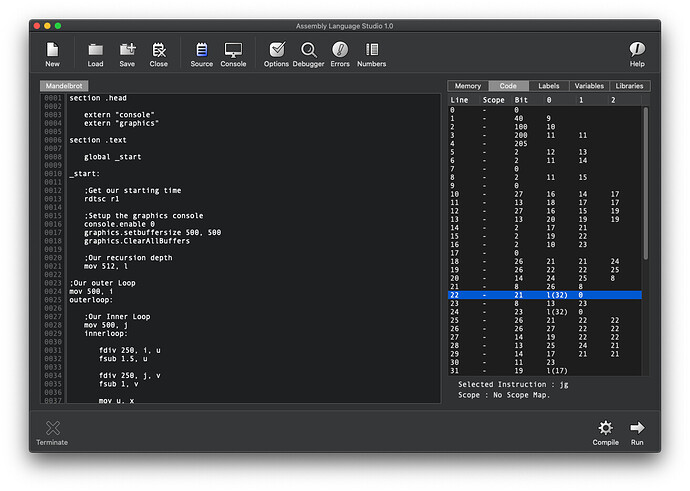Click 'section .head' source line
Image resolution: width=690 pixels, height=491 pixels.
98,98
